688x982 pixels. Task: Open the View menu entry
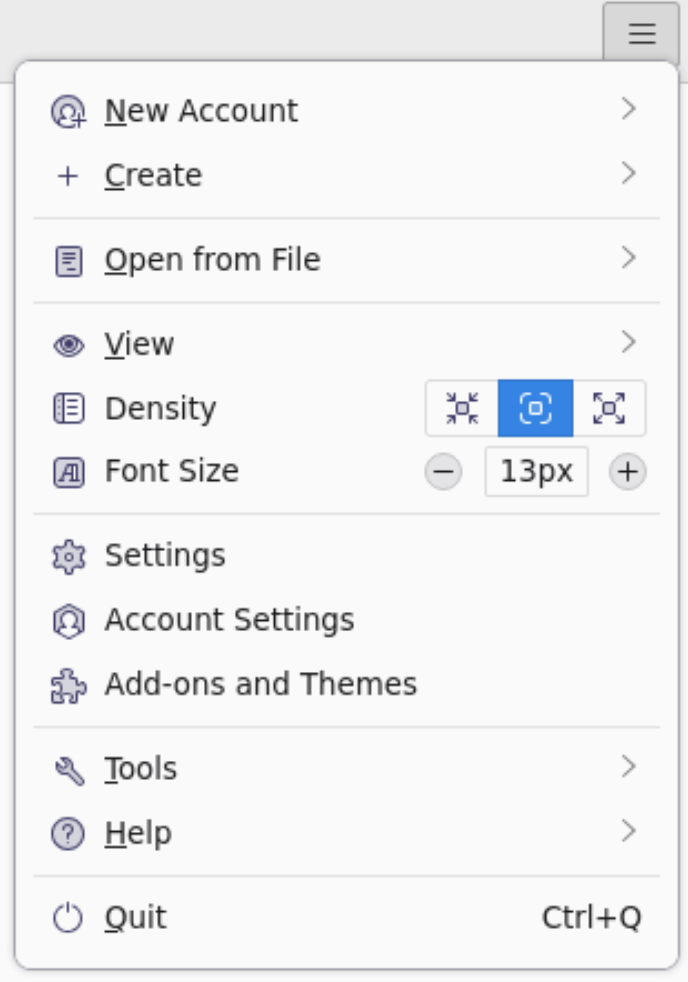tap(347, 345)
